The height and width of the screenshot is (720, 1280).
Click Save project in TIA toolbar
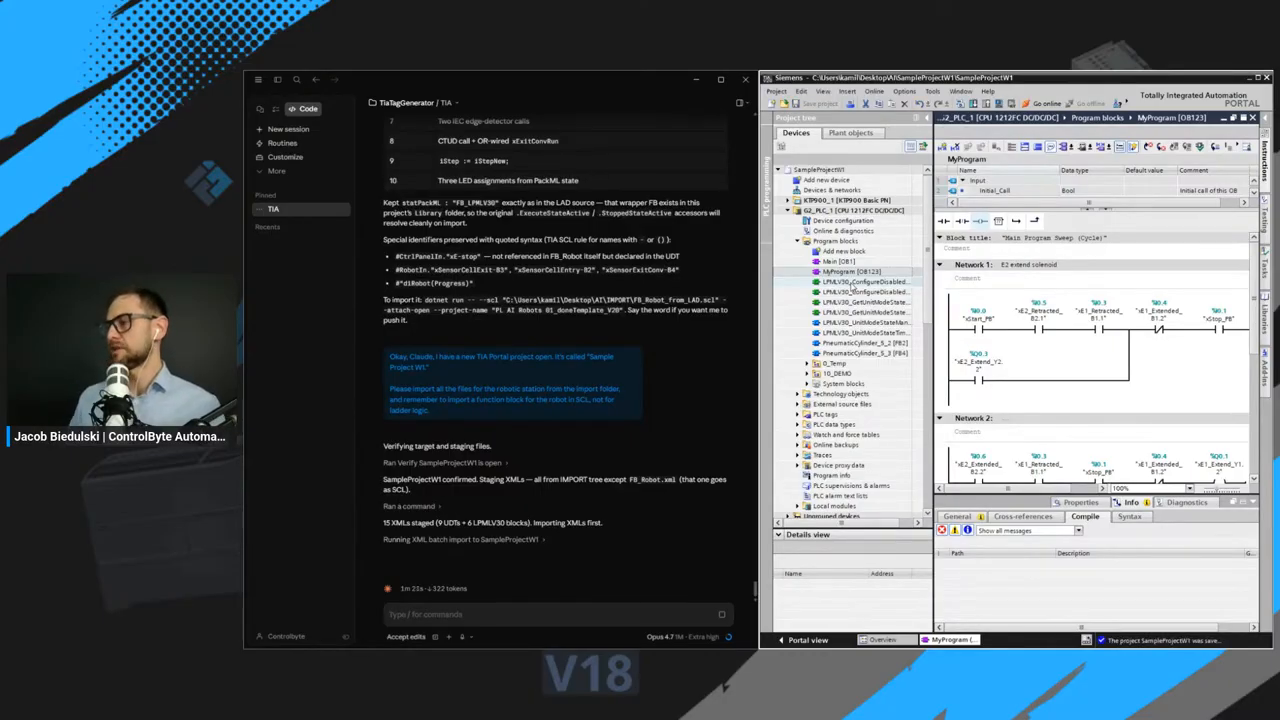tap(816, 104)
